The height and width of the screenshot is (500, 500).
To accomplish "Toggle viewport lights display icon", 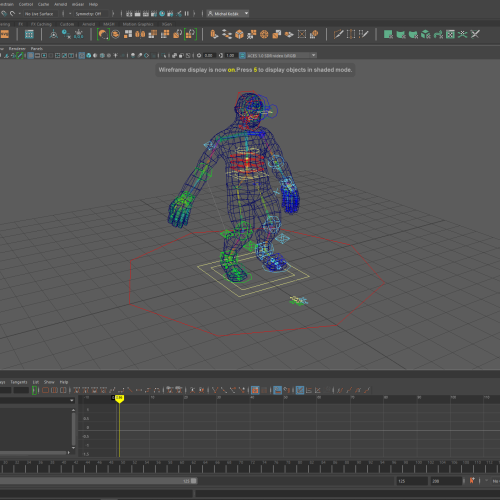I will (x=115, y=55).
